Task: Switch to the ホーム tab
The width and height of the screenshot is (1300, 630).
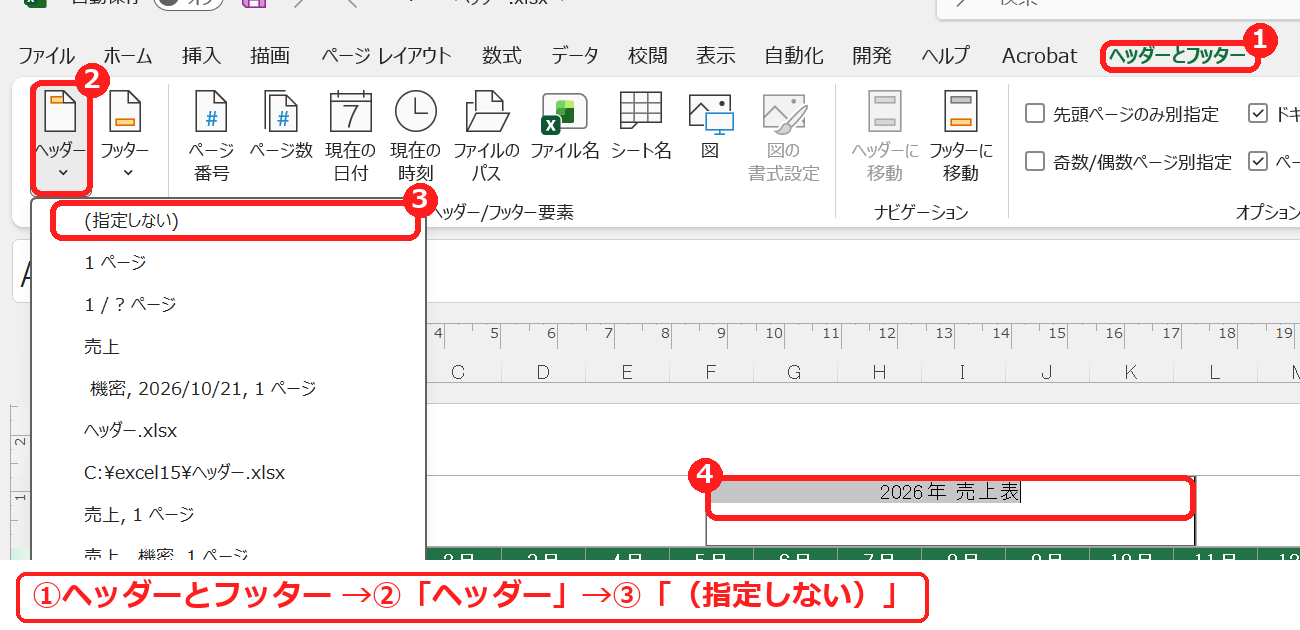Action: tap(128, 56)
